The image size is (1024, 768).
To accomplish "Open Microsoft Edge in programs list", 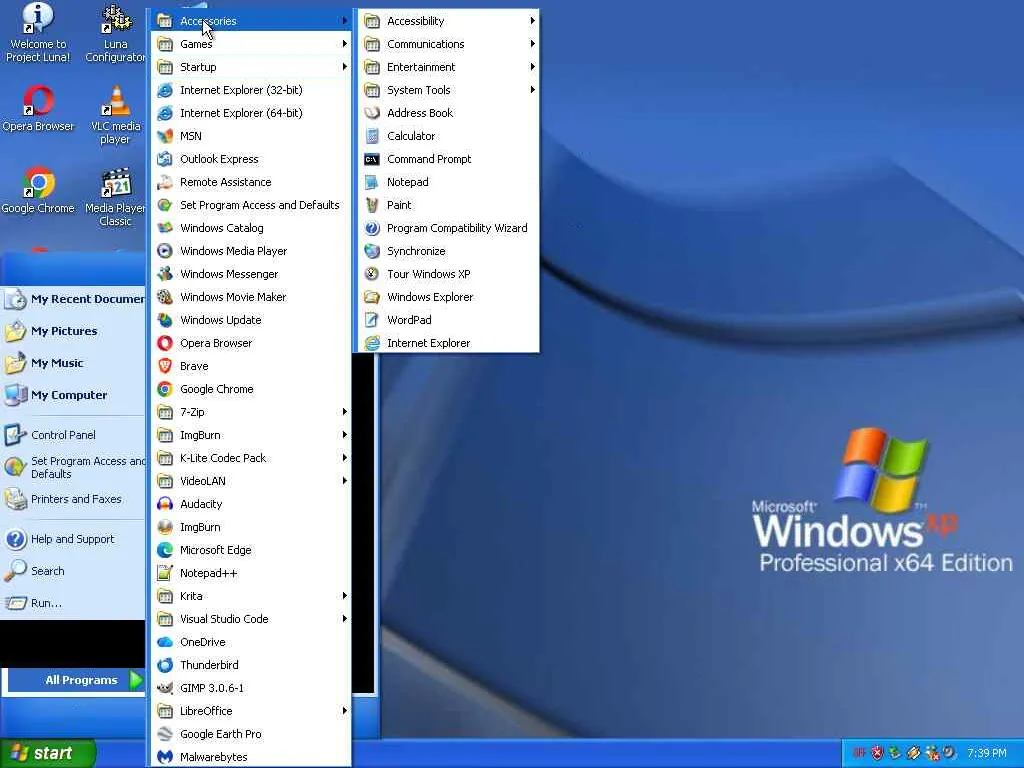I will (251, 550).
